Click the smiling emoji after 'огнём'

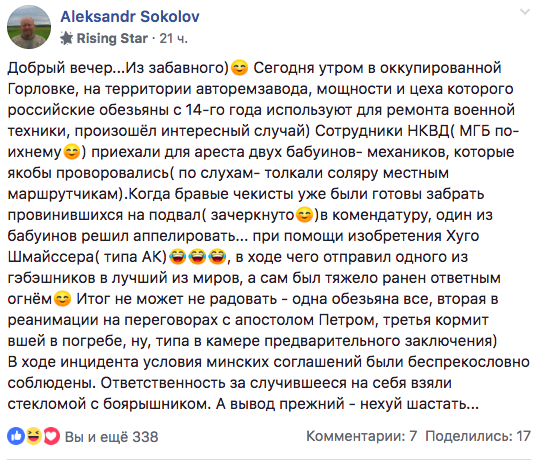(x=62, y=299)
